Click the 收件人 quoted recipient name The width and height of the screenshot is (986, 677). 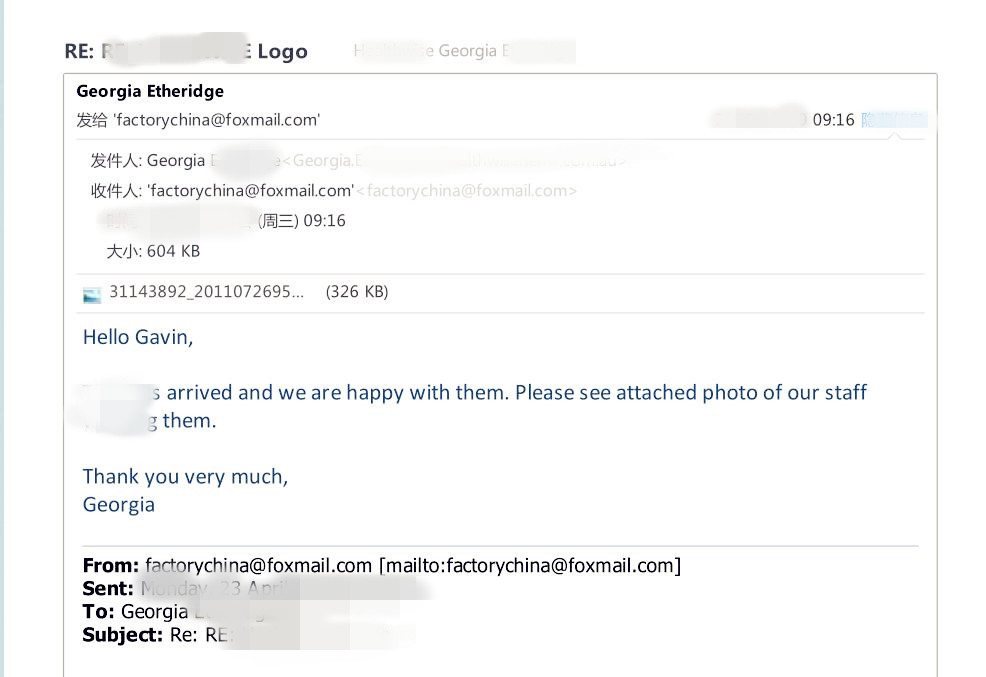pyautogui.click(x=250, y=190)
